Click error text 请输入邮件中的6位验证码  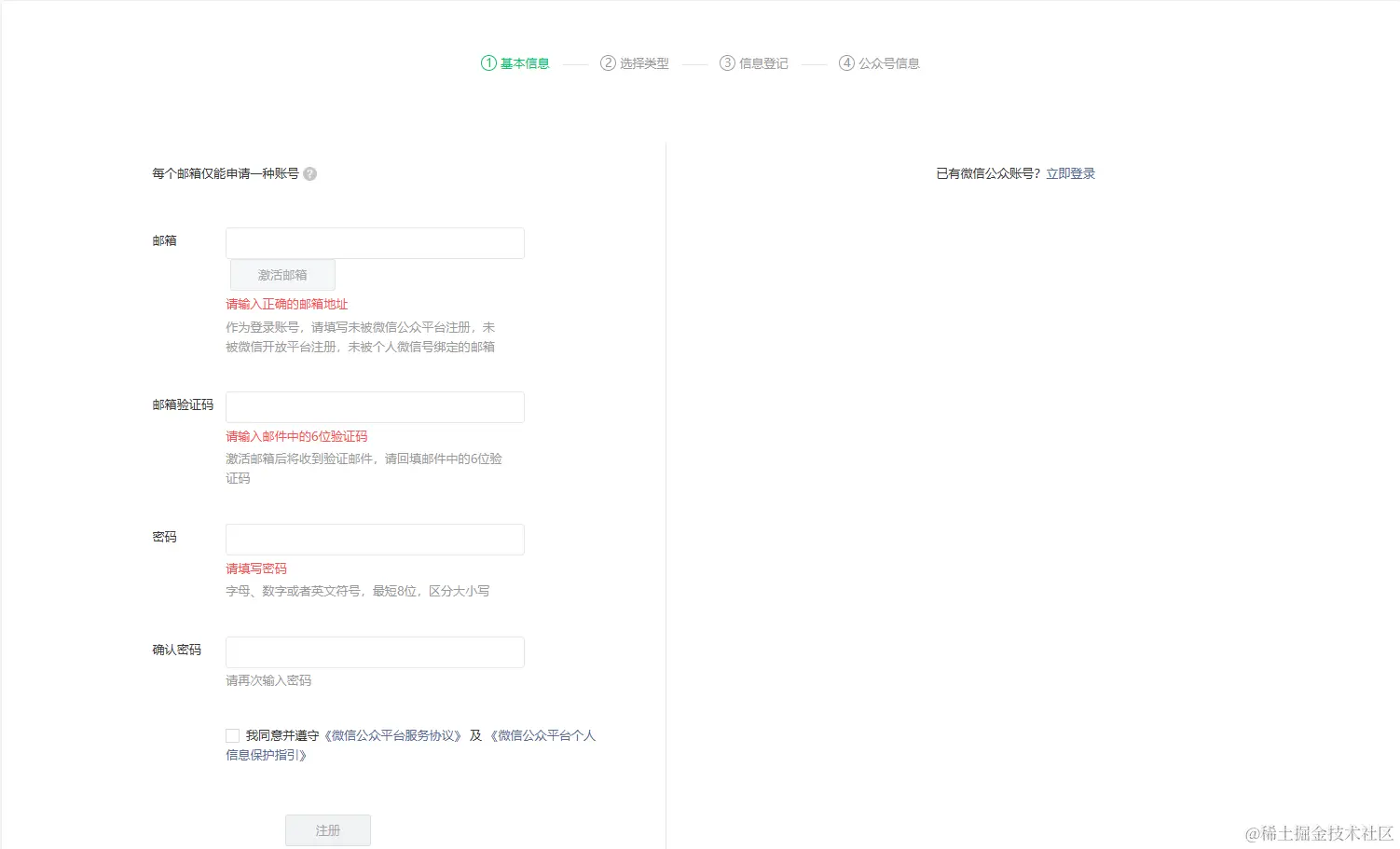tap(296, 437)
